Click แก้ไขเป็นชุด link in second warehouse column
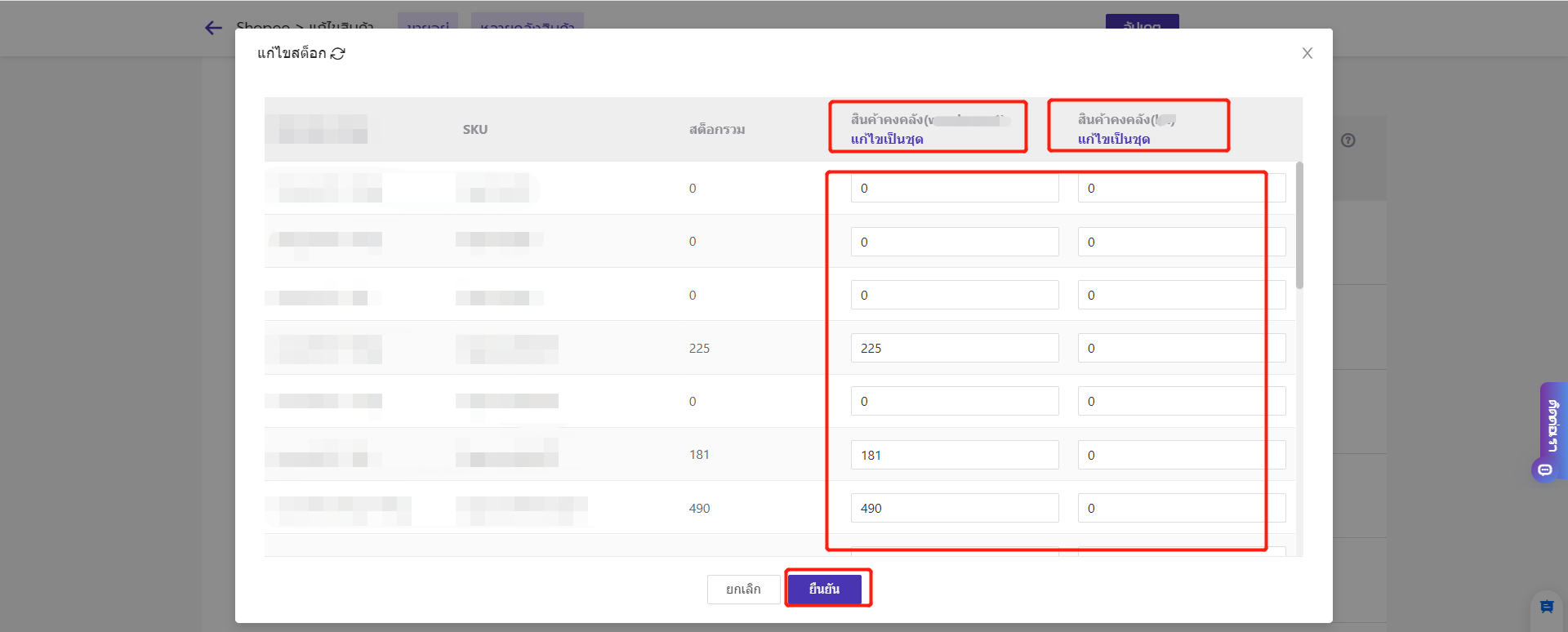 point(1114,140)
